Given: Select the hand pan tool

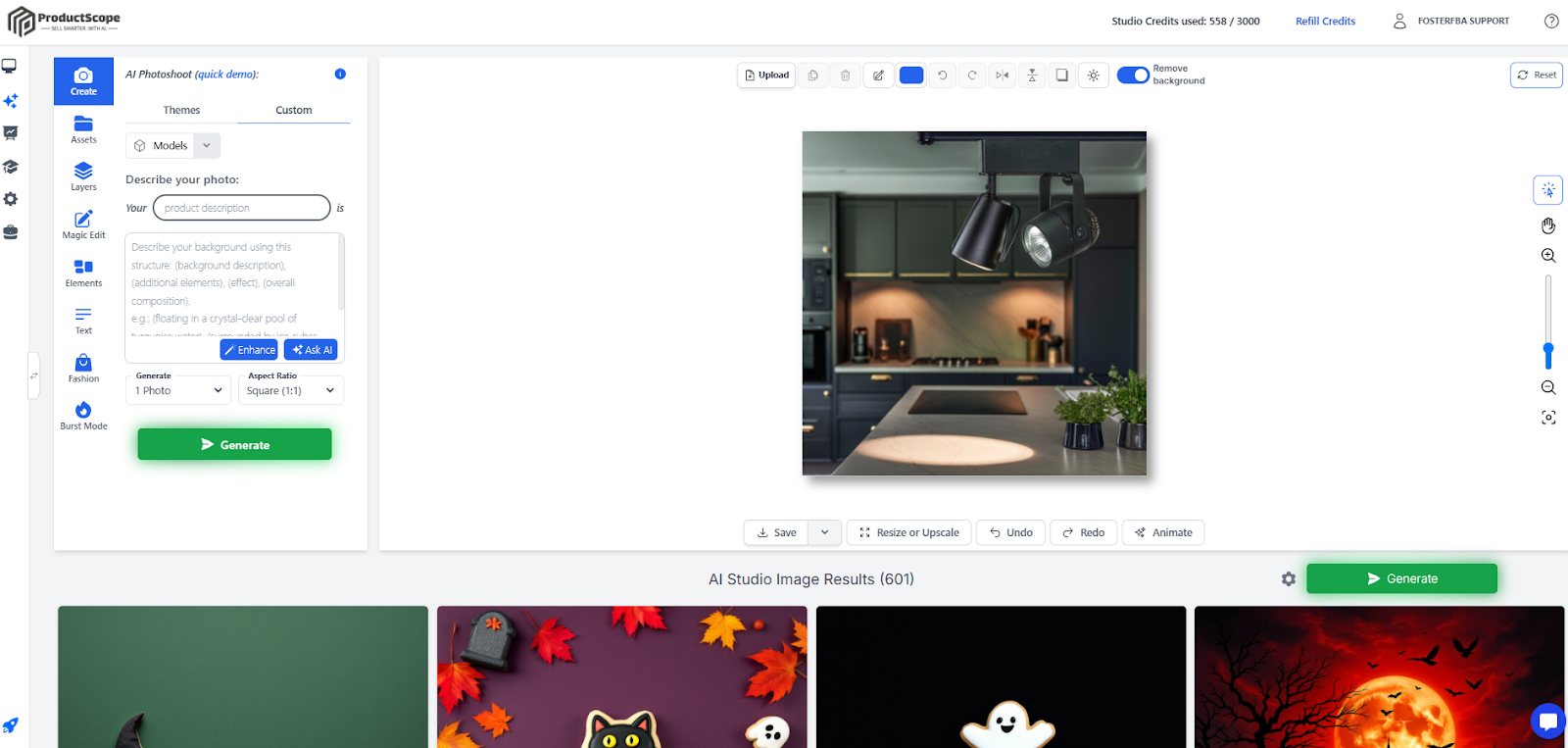Looking at the screenshot, I should tap(1548, 225).
